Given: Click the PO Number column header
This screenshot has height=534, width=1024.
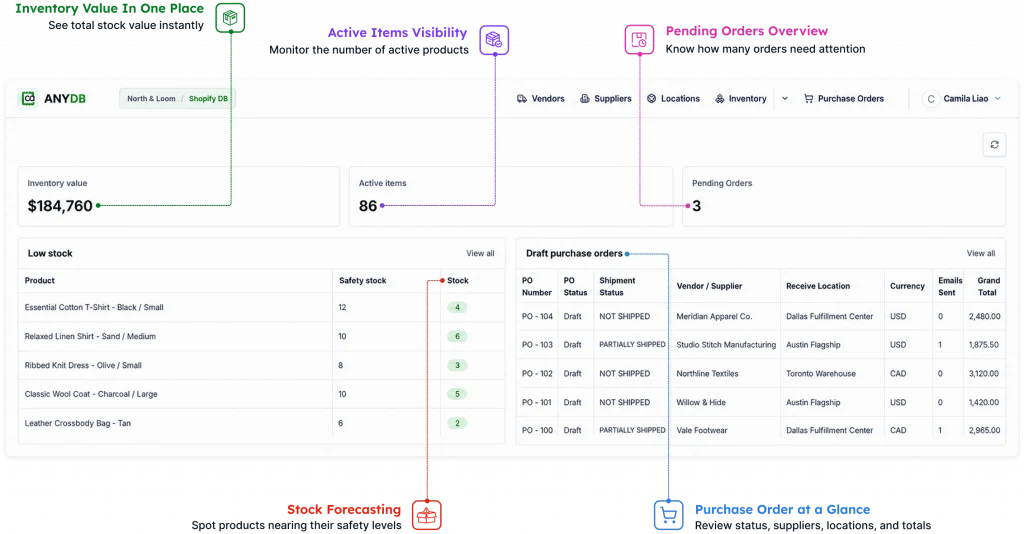Looking at the screenshot, I should coord(537,287).
